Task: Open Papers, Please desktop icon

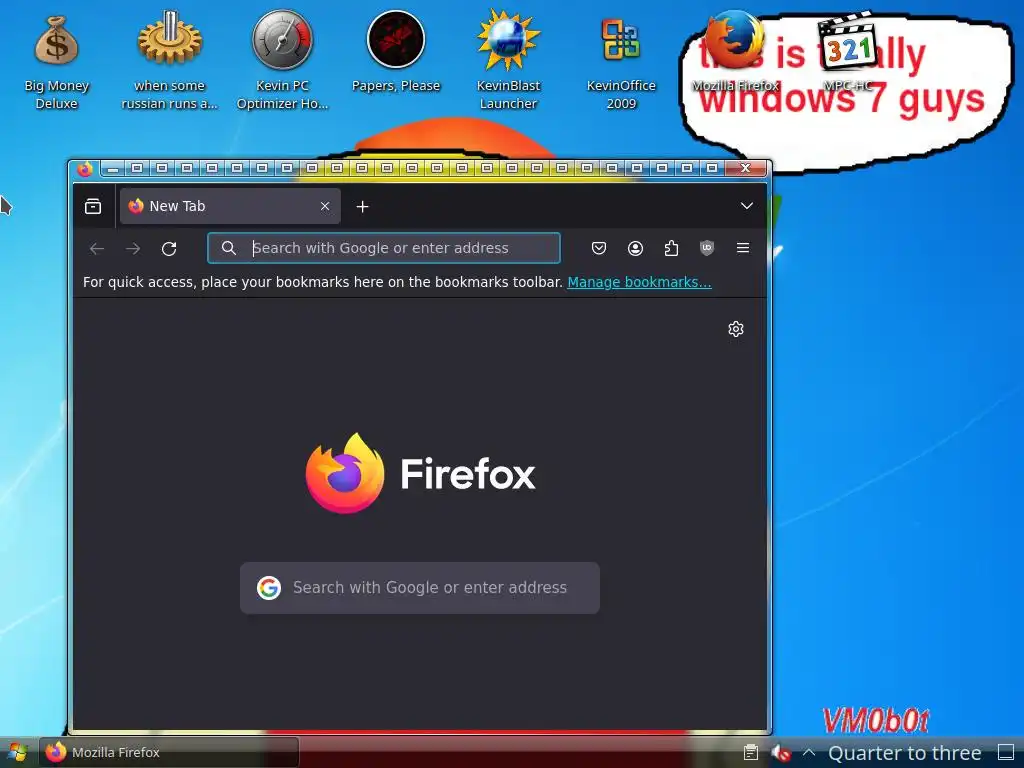Action: (x=396, y=52)
